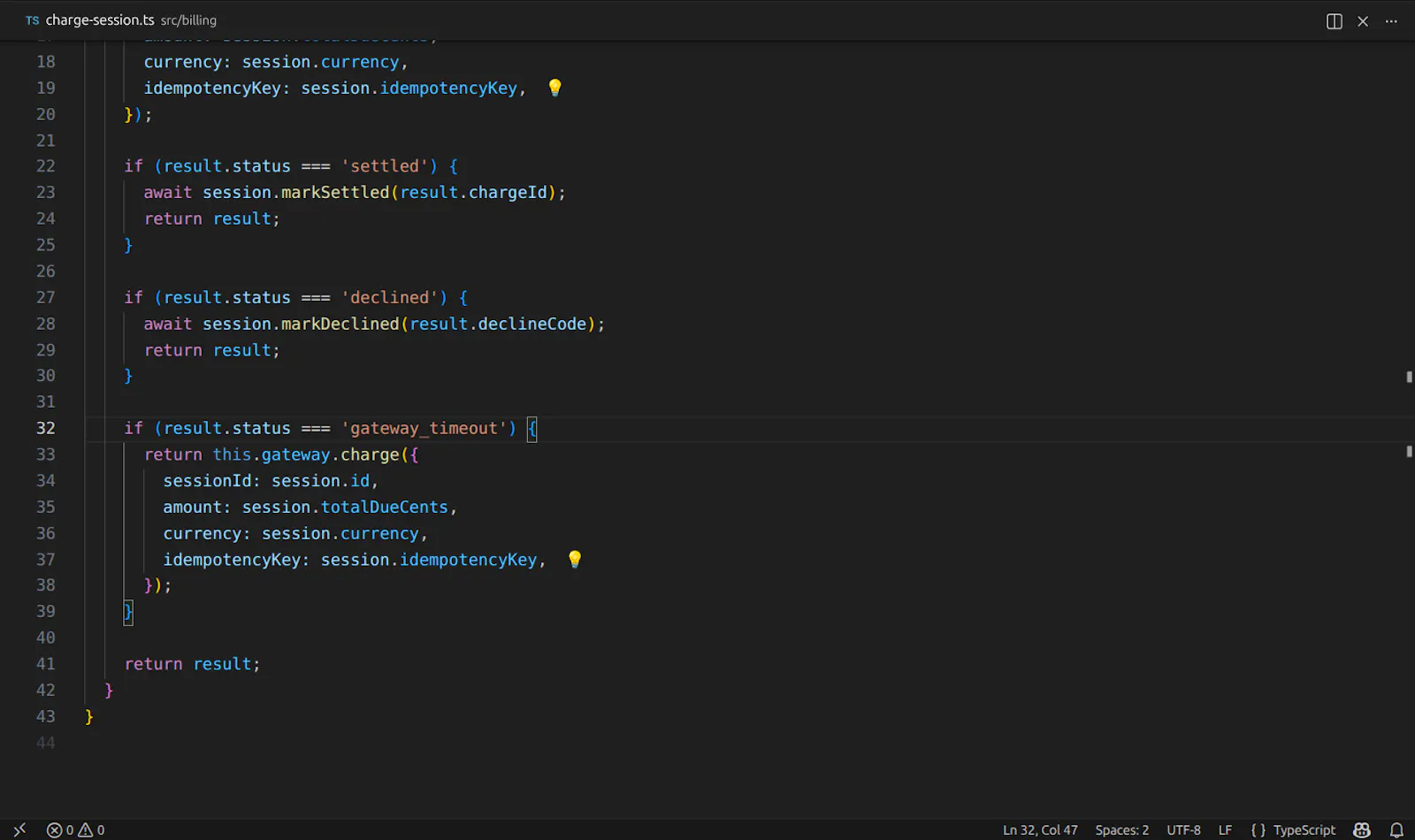Click result.declineCode on line 28
The image size is (1415, 840).
[x=498, y=324]
